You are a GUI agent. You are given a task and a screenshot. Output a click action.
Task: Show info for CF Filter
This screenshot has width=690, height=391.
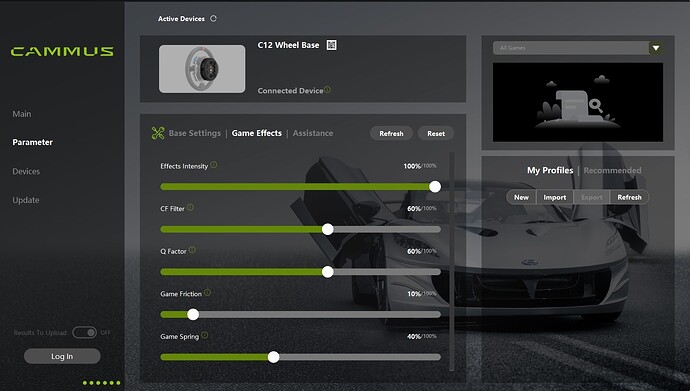point(190,207)
